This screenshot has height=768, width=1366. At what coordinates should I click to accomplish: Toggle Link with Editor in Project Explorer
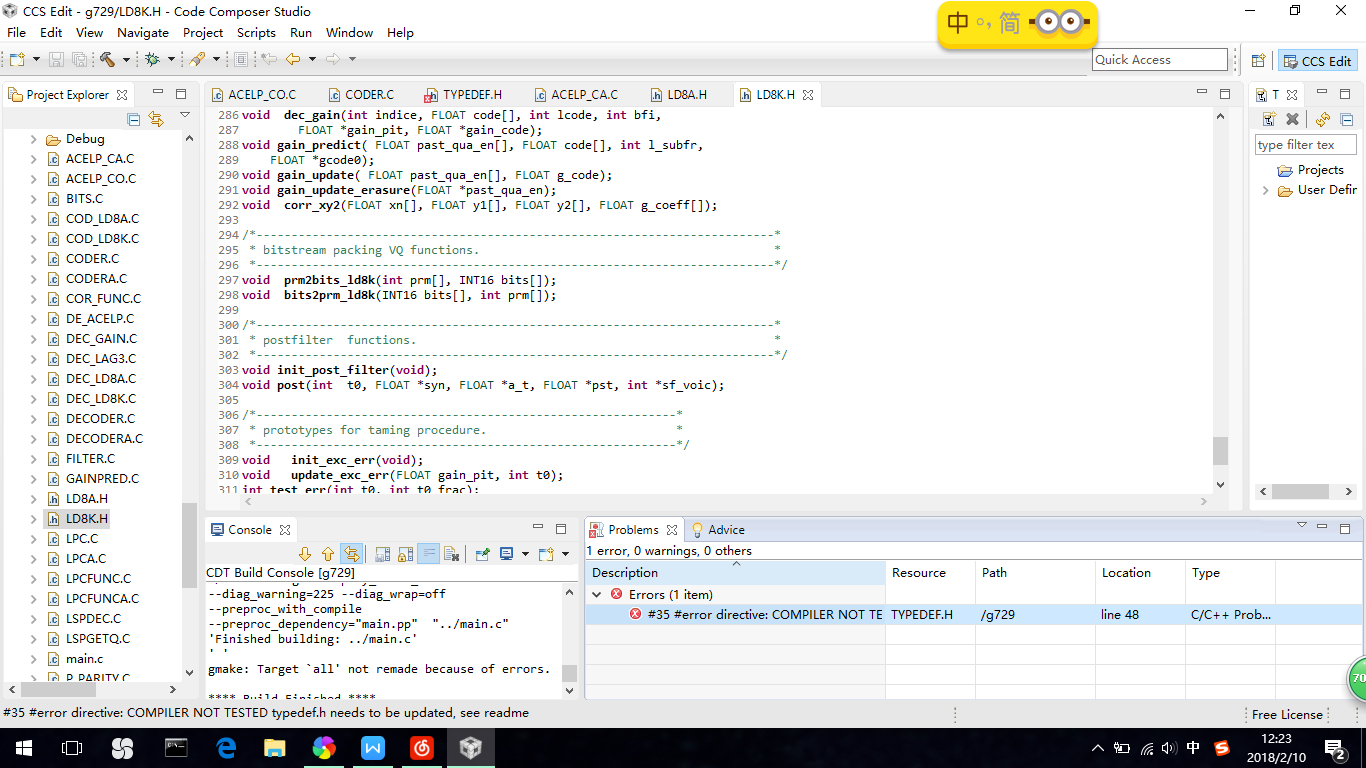point(156,120)
